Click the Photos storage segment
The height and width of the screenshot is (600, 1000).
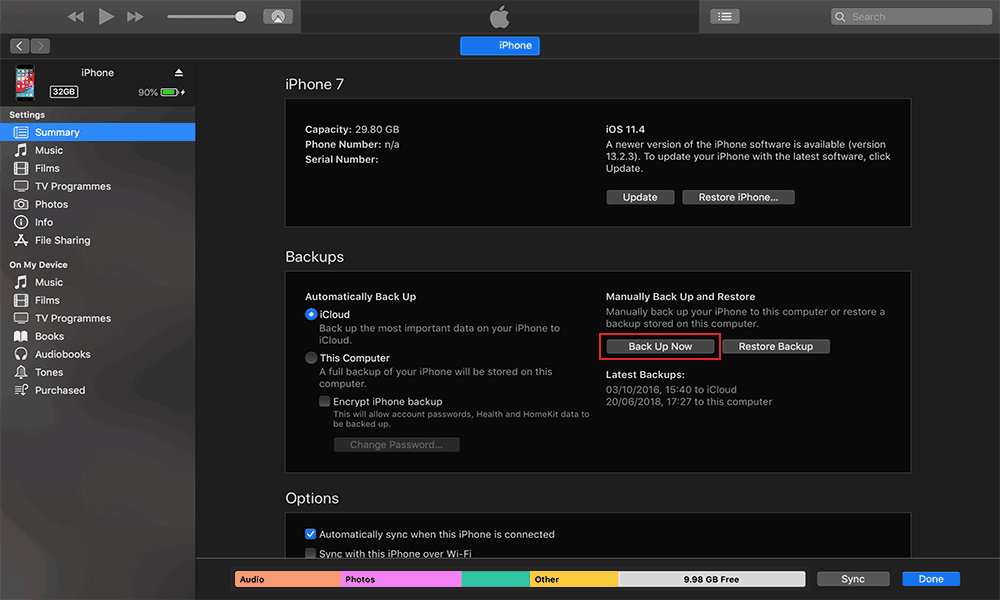tap(401, 579)
